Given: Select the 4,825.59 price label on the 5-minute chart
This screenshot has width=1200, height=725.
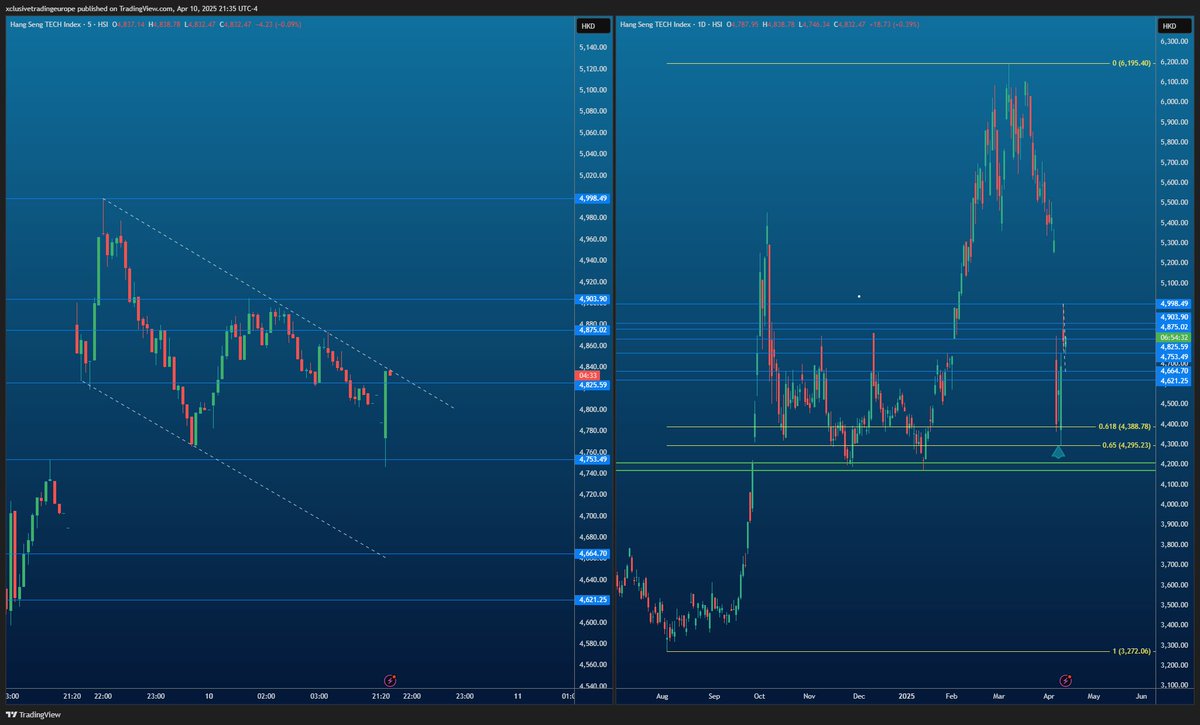Looking at the screenshot, I should click(x=593, y=384).
